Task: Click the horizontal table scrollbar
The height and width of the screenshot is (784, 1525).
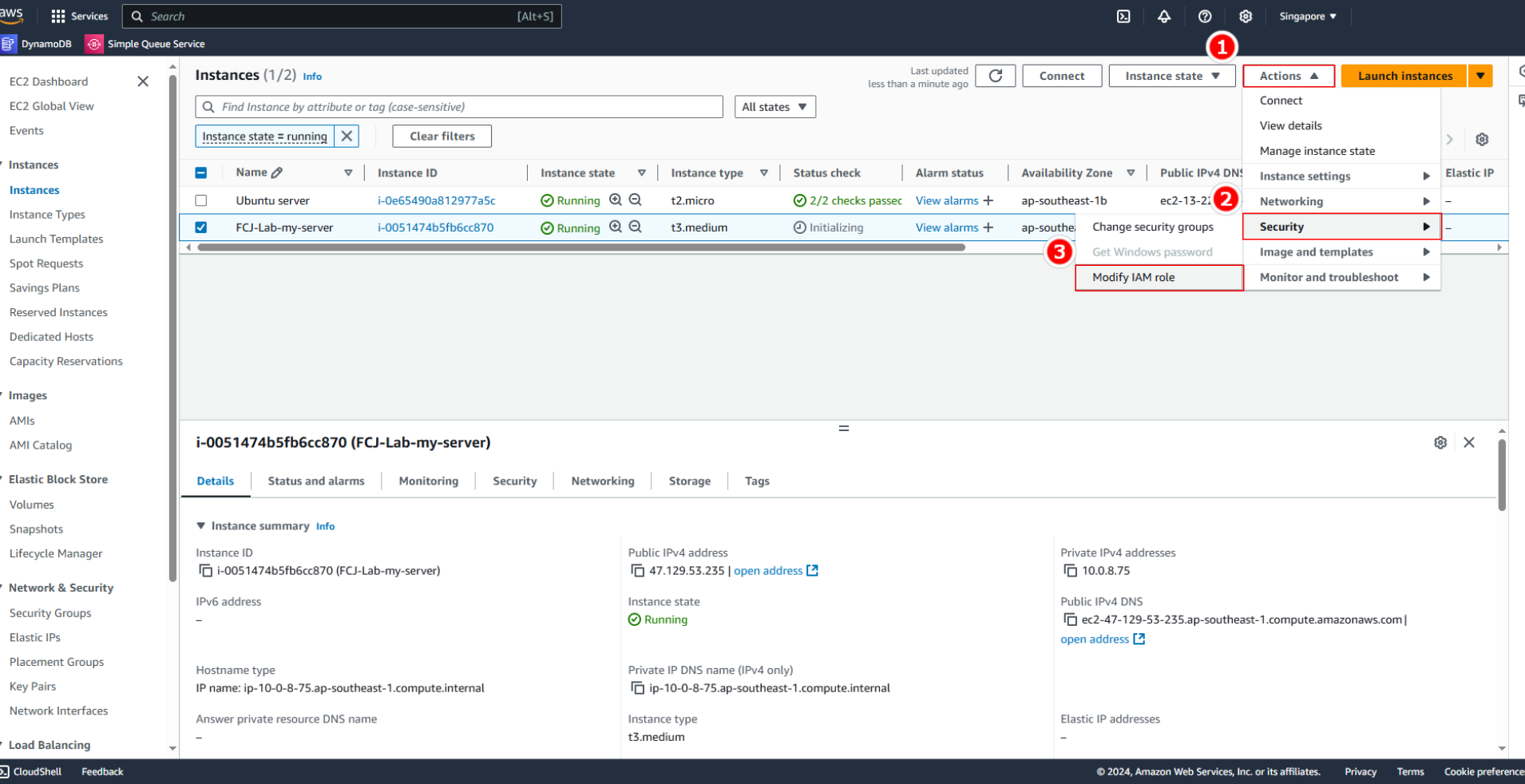Action: coord(581,247)
